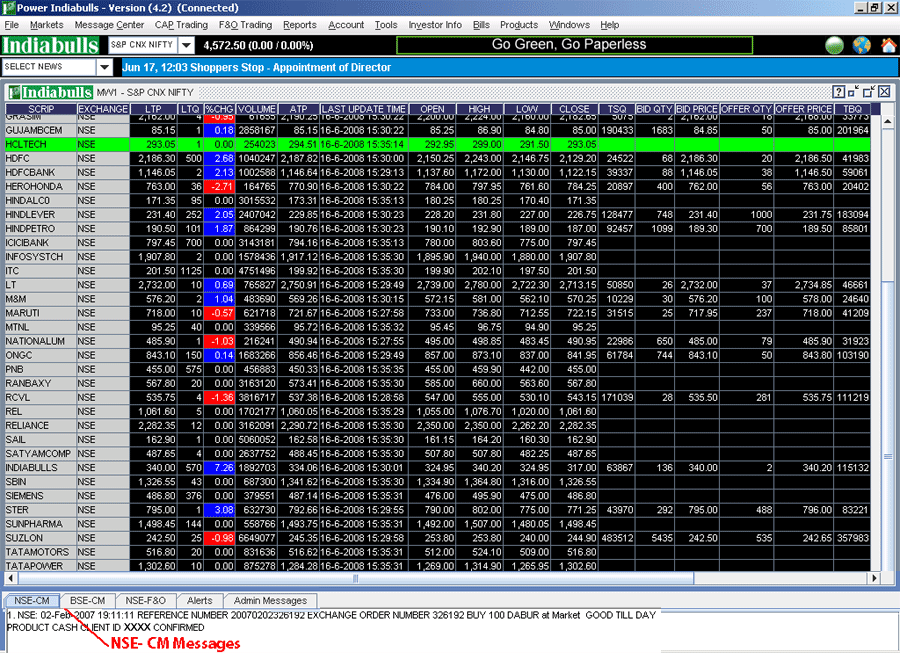The height and width of the screenshot is (653, 900).
Task: Open the SELECT NEWS dropdown arrow
Action: (104, 67)
